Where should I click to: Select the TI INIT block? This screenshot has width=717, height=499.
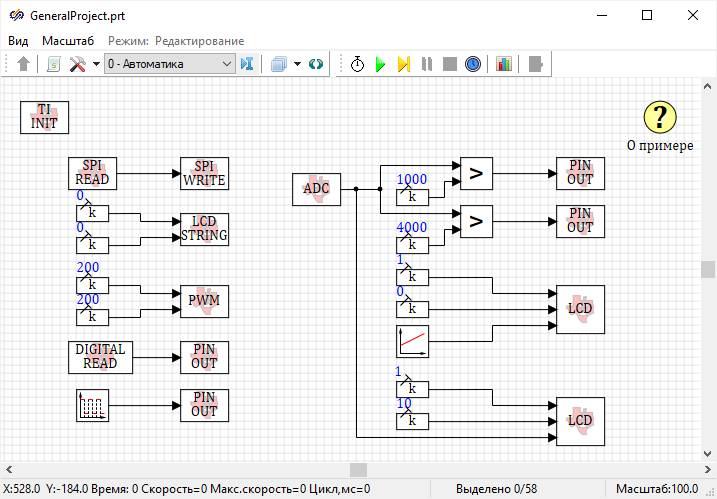pyautogui.click(x=45, y=117)
